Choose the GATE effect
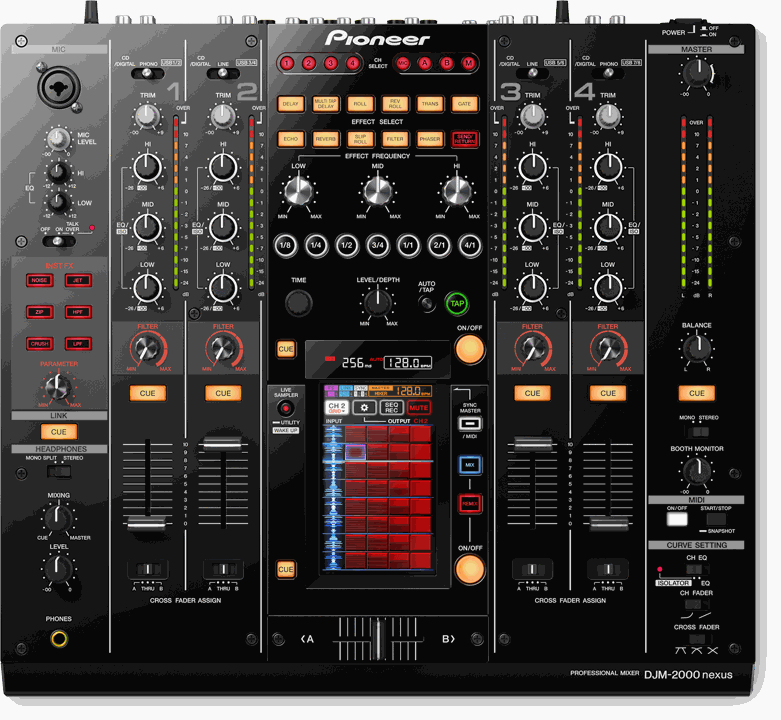Viewport: 781px width, 720px height. tap(464, 104)
